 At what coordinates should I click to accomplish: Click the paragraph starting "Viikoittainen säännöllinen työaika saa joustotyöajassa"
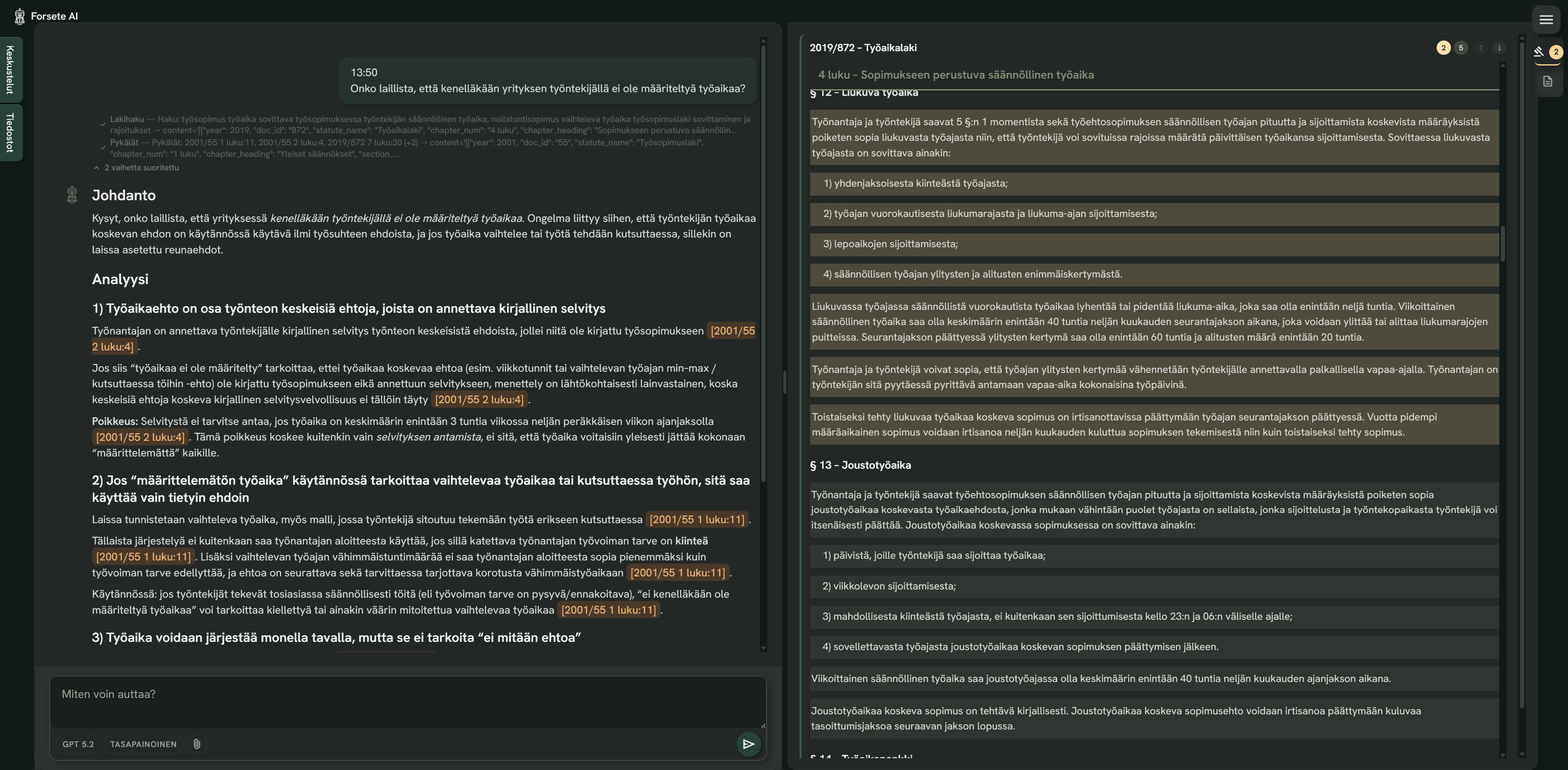pyautogui.click(x=1154, y=679)
